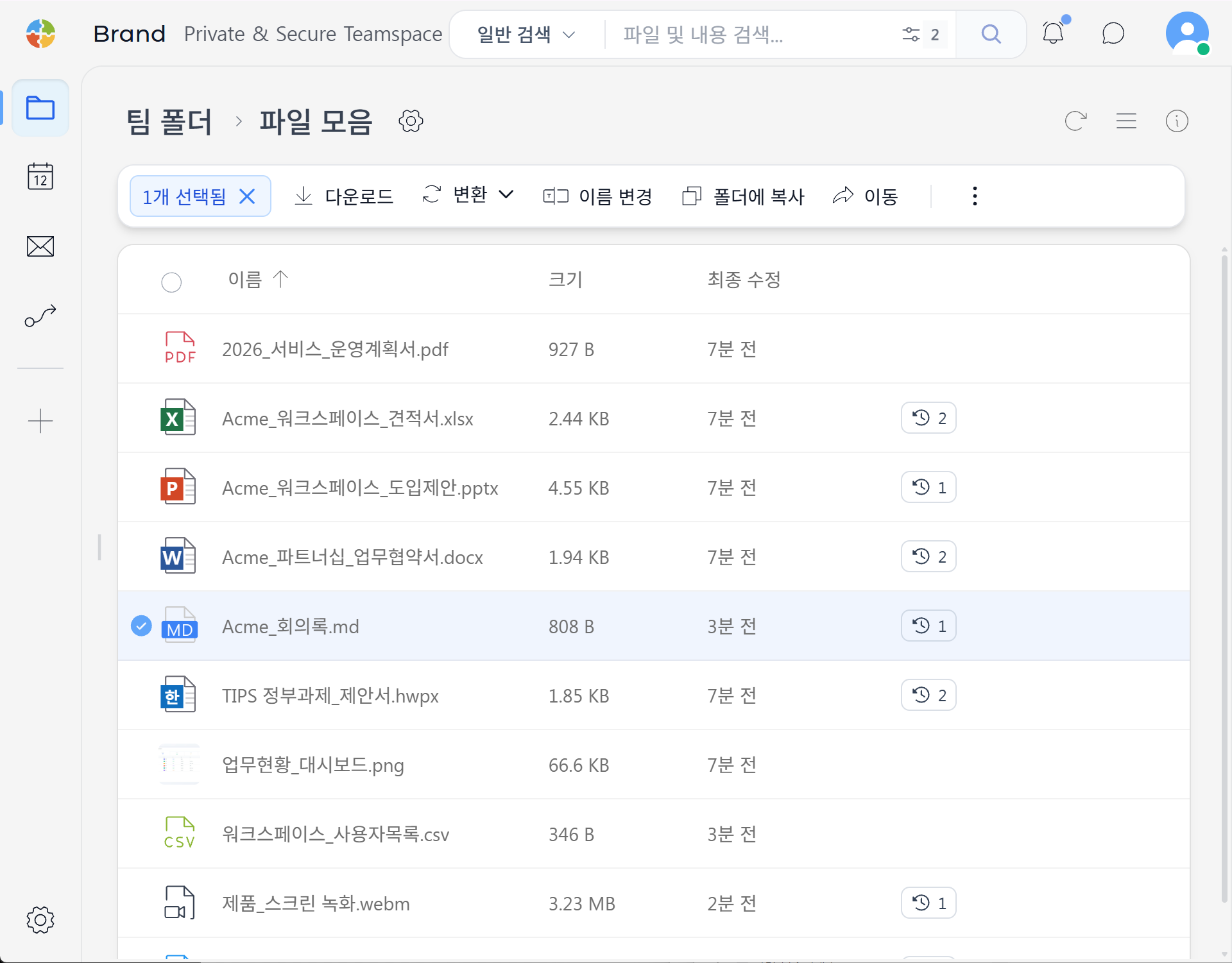Select file TIPS 정부과제_제안서.hwpx
The width and height of the screenshot is (1232, 963).
click(330, 695)
